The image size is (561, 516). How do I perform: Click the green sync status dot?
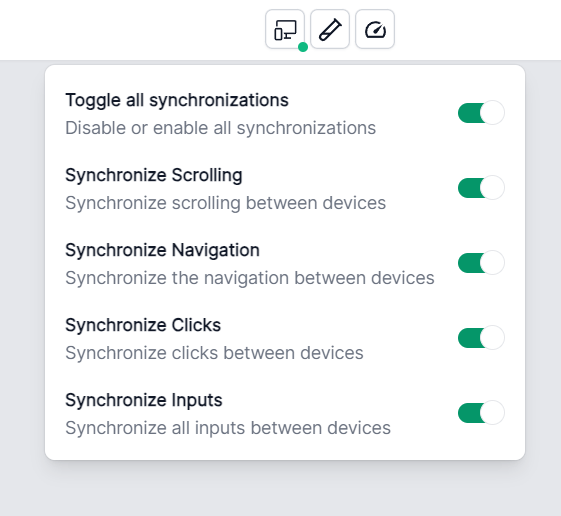point(303,47)
